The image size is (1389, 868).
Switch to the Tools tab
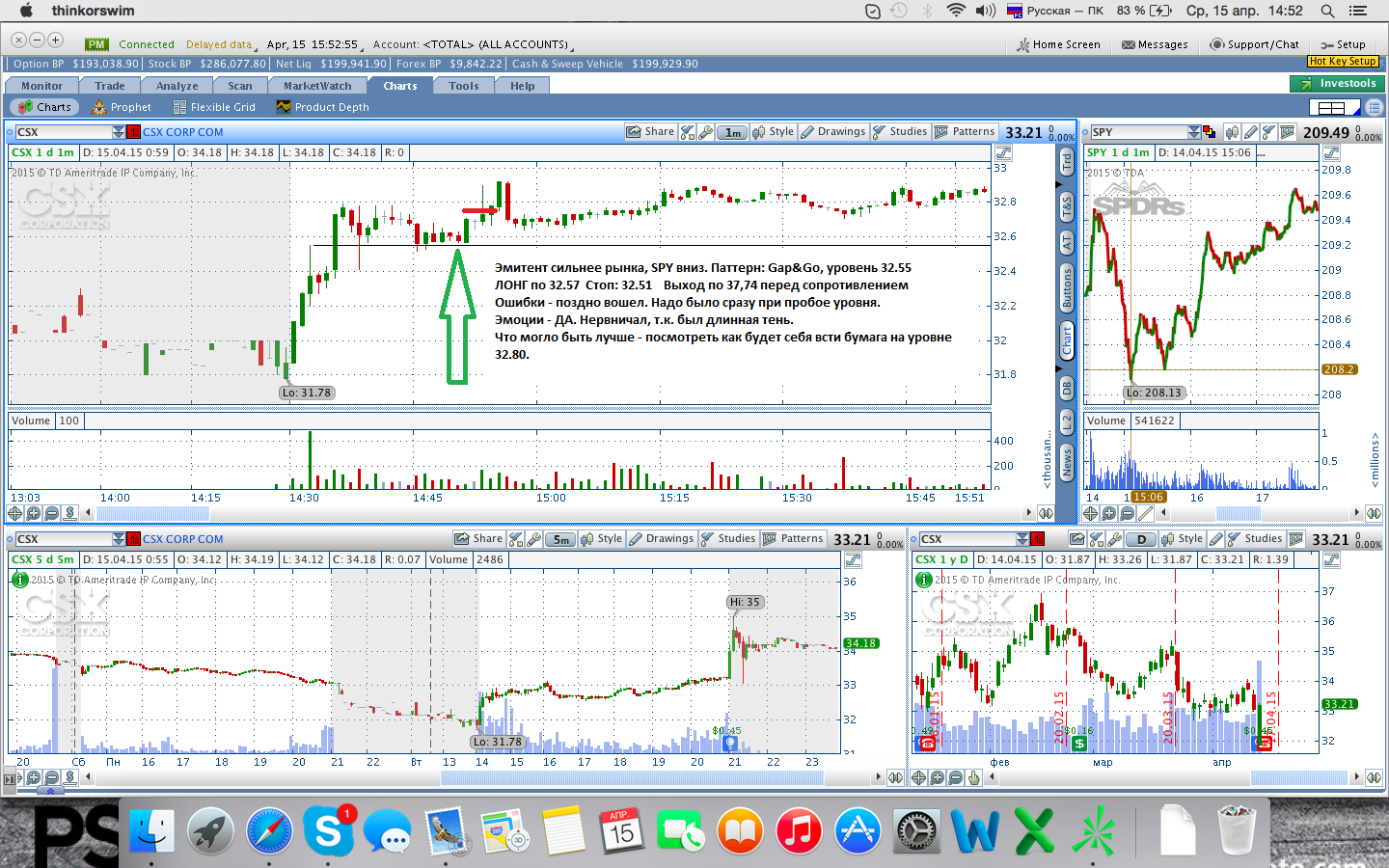click(x=464, y=86)
